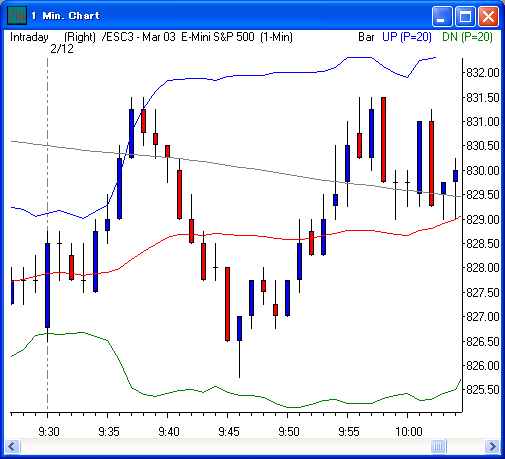Click the (Right) scale label

(x=80, y=37)
